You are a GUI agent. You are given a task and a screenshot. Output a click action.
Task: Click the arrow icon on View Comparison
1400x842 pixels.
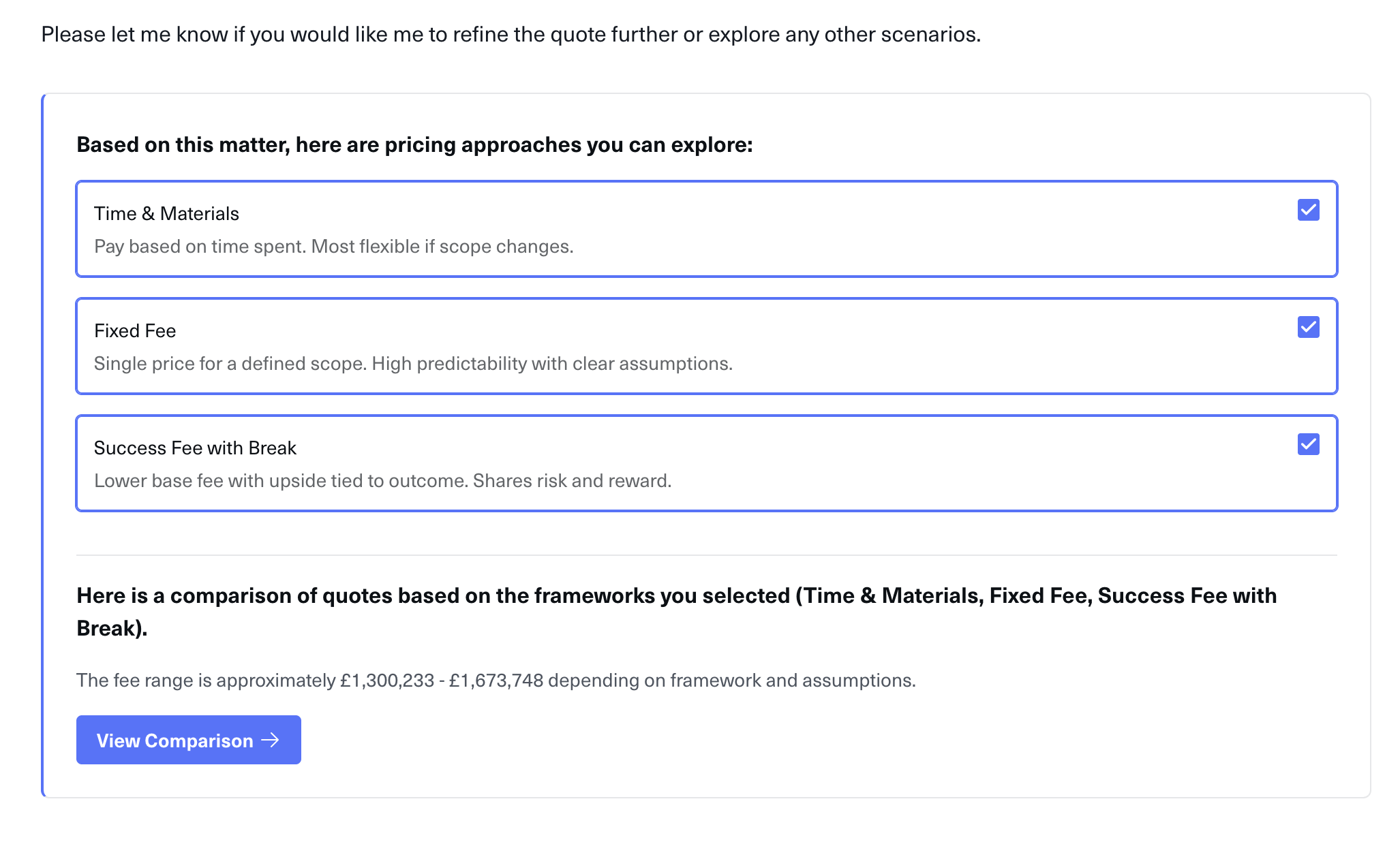click(x=271, y=740)
